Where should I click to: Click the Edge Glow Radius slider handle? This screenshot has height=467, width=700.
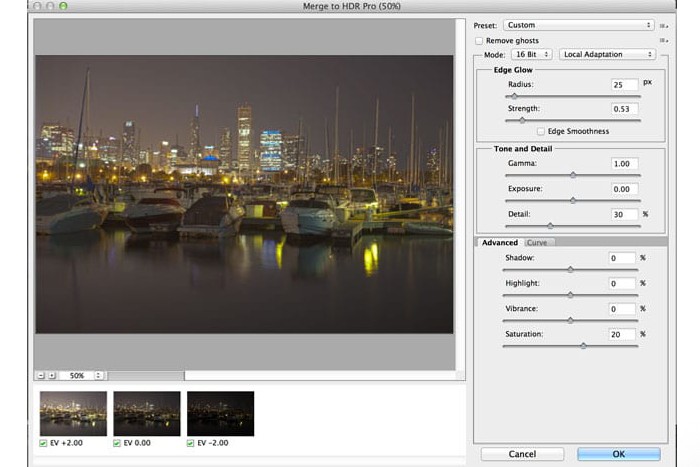[514, 96]
